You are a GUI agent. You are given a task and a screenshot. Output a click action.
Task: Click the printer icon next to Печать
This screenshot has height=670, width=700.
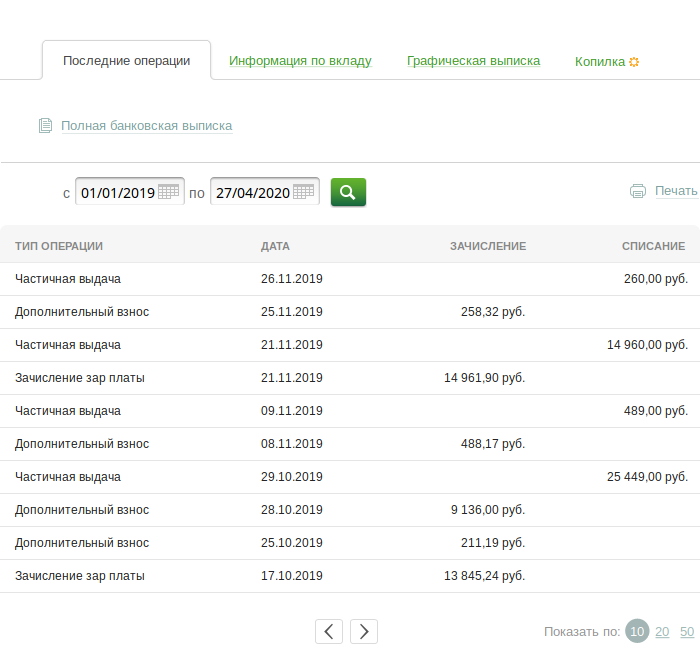[x=638, y=191]
